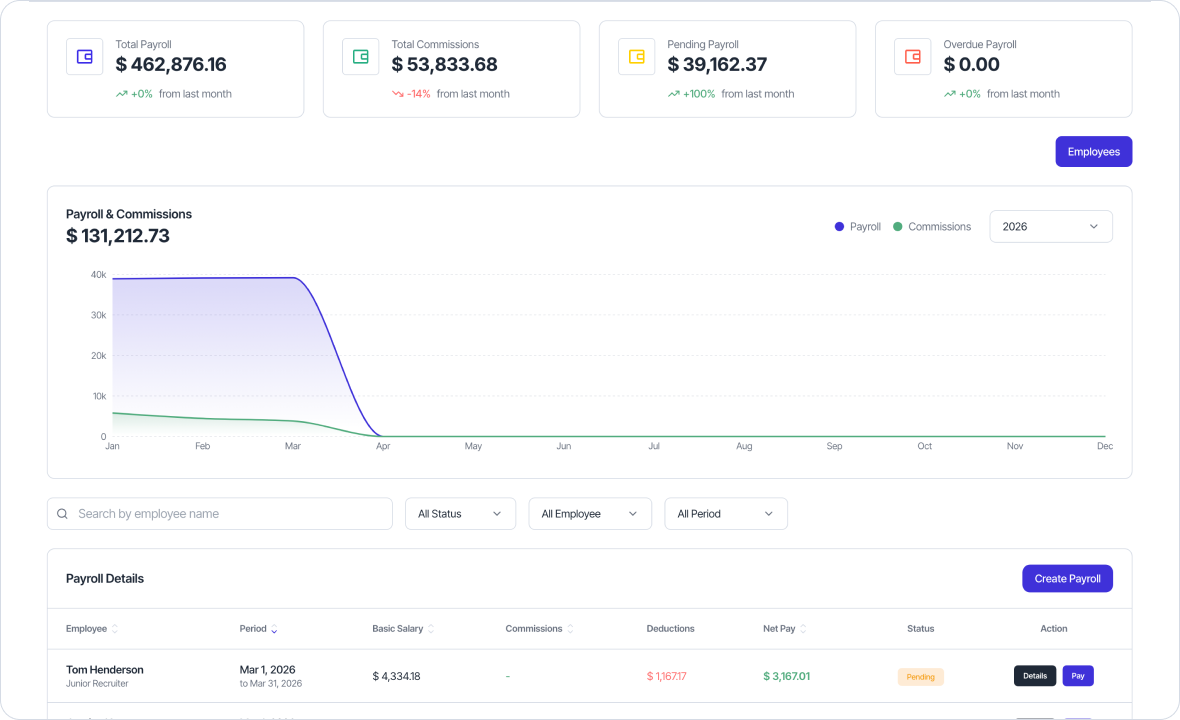Click the yellow Pending Payroll icon
Image resolution: width=1180 pixels, height=720 pixels.
point(636,57)
